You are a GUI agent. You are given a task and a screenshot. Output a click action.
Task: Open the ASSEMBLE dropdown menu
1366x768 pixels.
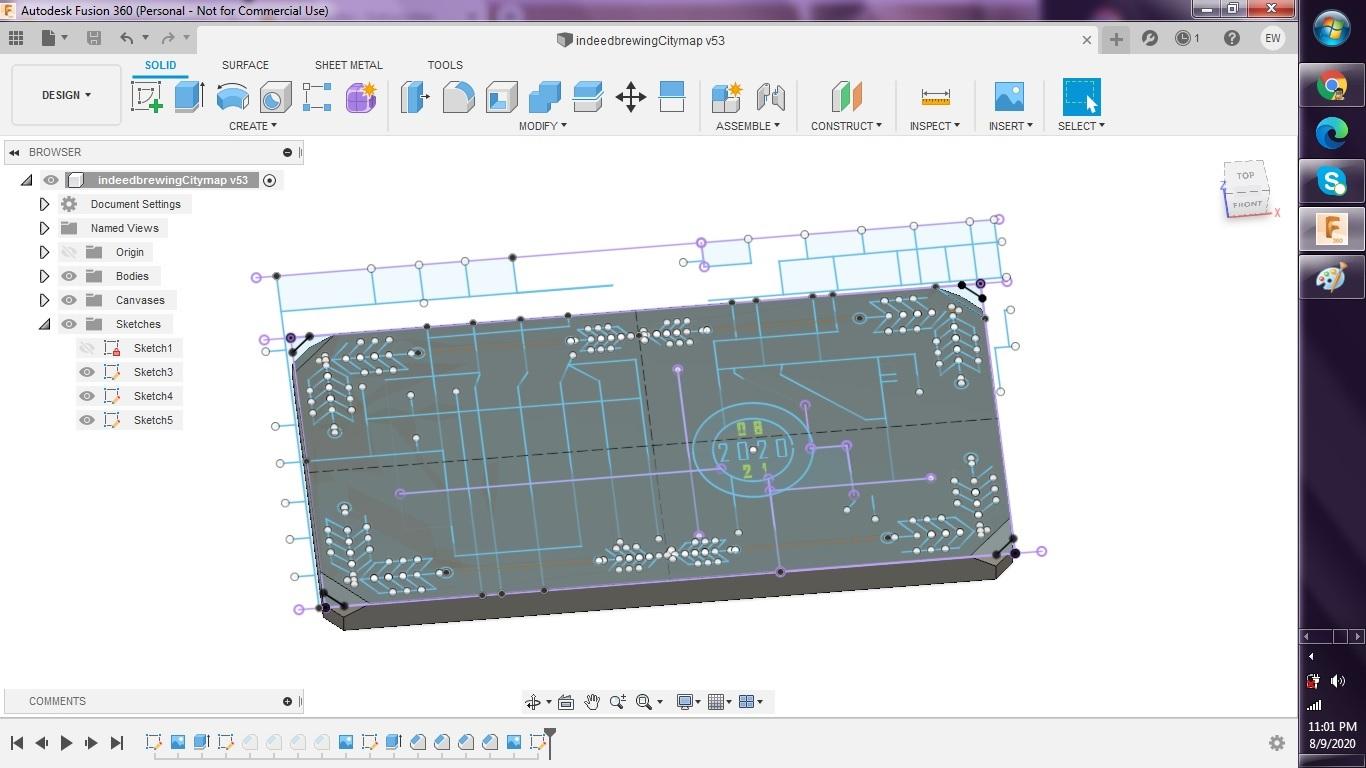point(748,126)
